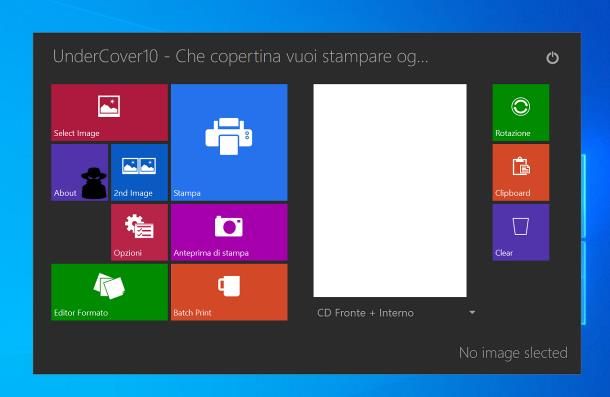Paste from the Clipboard tile

(x=521, y=172)
